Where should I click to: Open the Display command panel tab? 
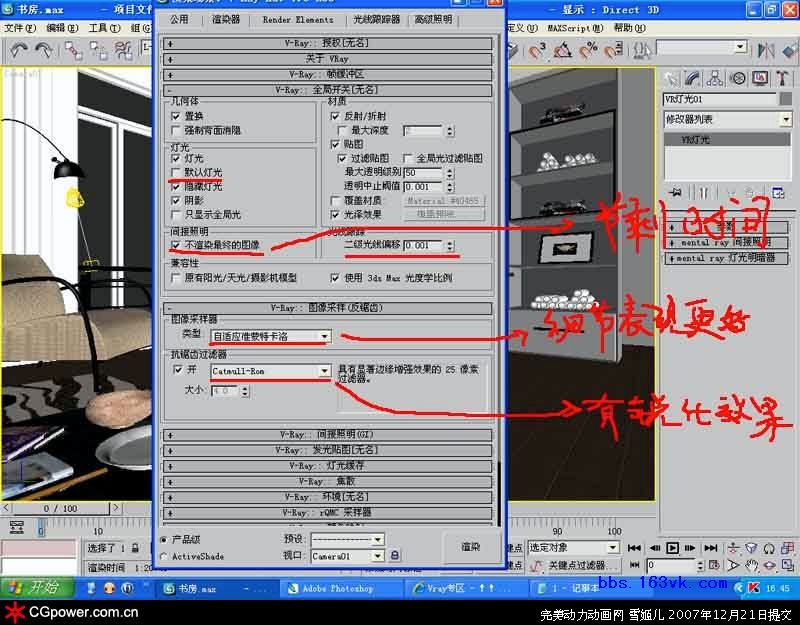760,78
